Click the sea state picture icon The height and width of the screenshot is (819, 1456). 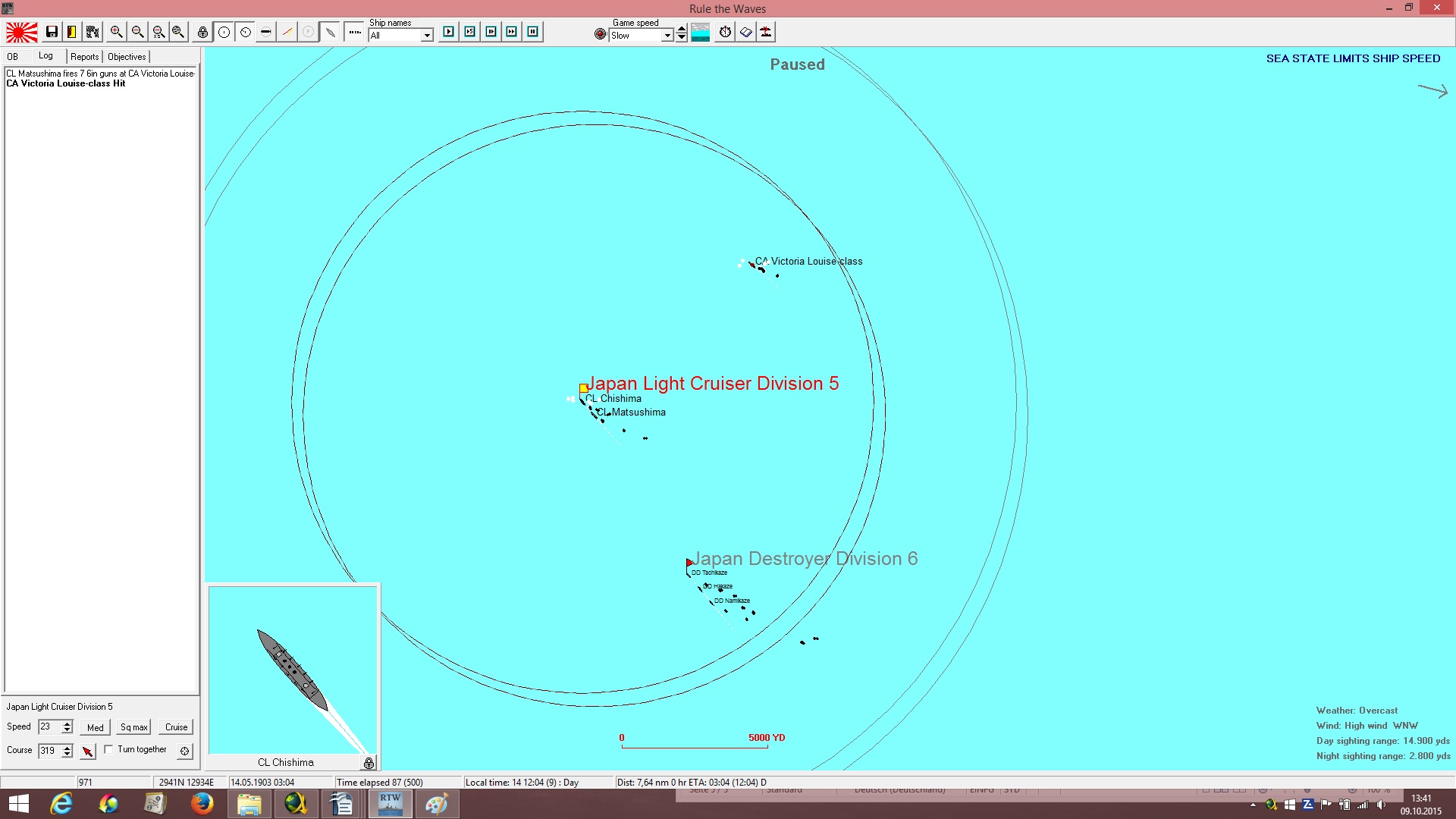pyautogui.click(x=701, y=33)
